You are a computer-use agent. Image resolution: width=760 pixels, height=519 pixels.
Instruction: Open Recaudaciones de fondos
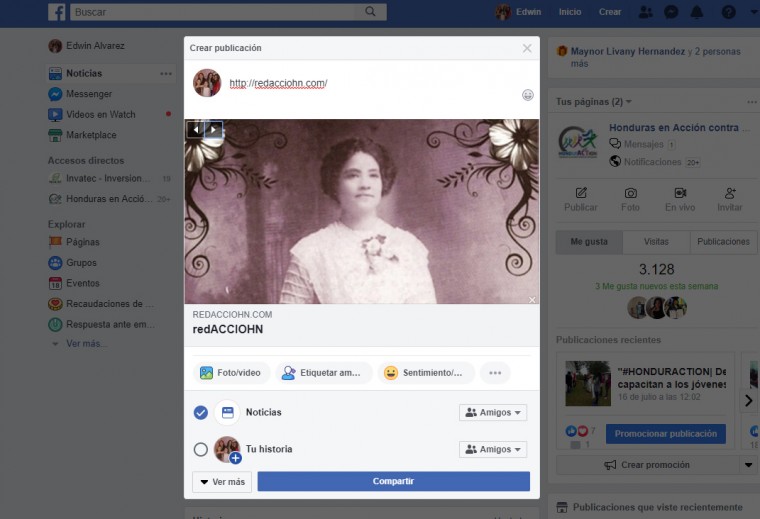tap(101, 304)
